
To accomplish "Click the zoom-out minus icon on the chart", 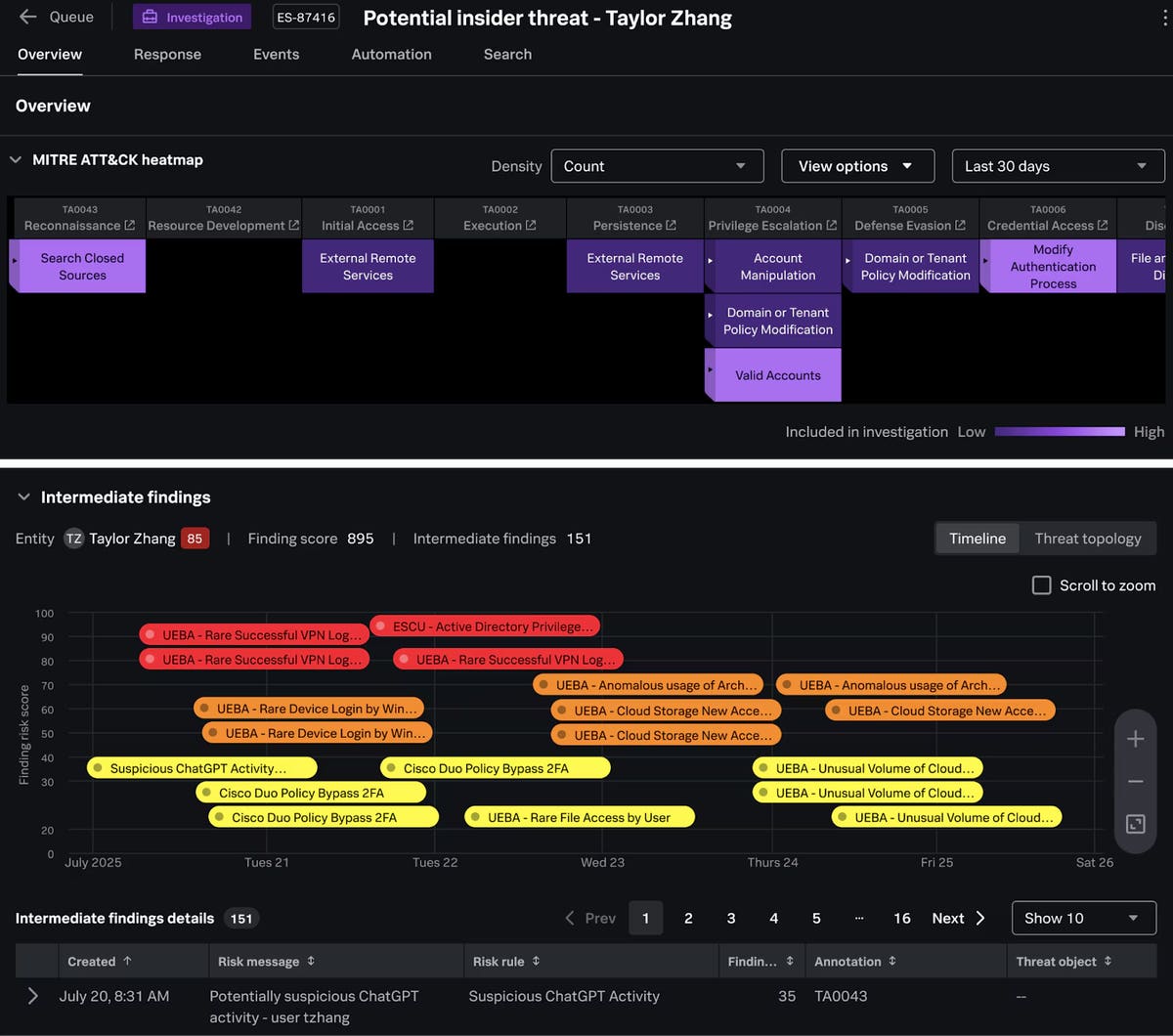I will click(1135, 781).
